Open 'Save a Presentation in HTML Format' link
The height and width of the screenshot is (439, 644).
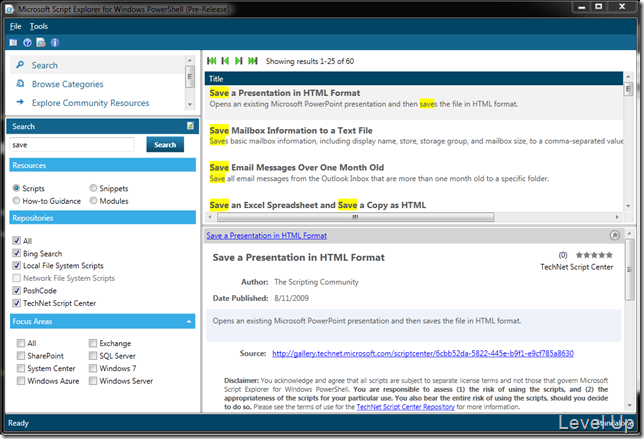tap(267, 235)
